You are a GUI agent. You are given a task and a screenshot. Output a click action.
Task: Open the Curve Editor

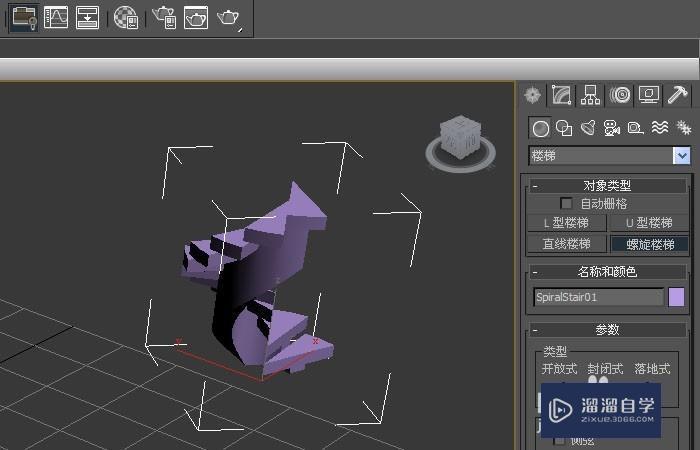pos(56,17)
